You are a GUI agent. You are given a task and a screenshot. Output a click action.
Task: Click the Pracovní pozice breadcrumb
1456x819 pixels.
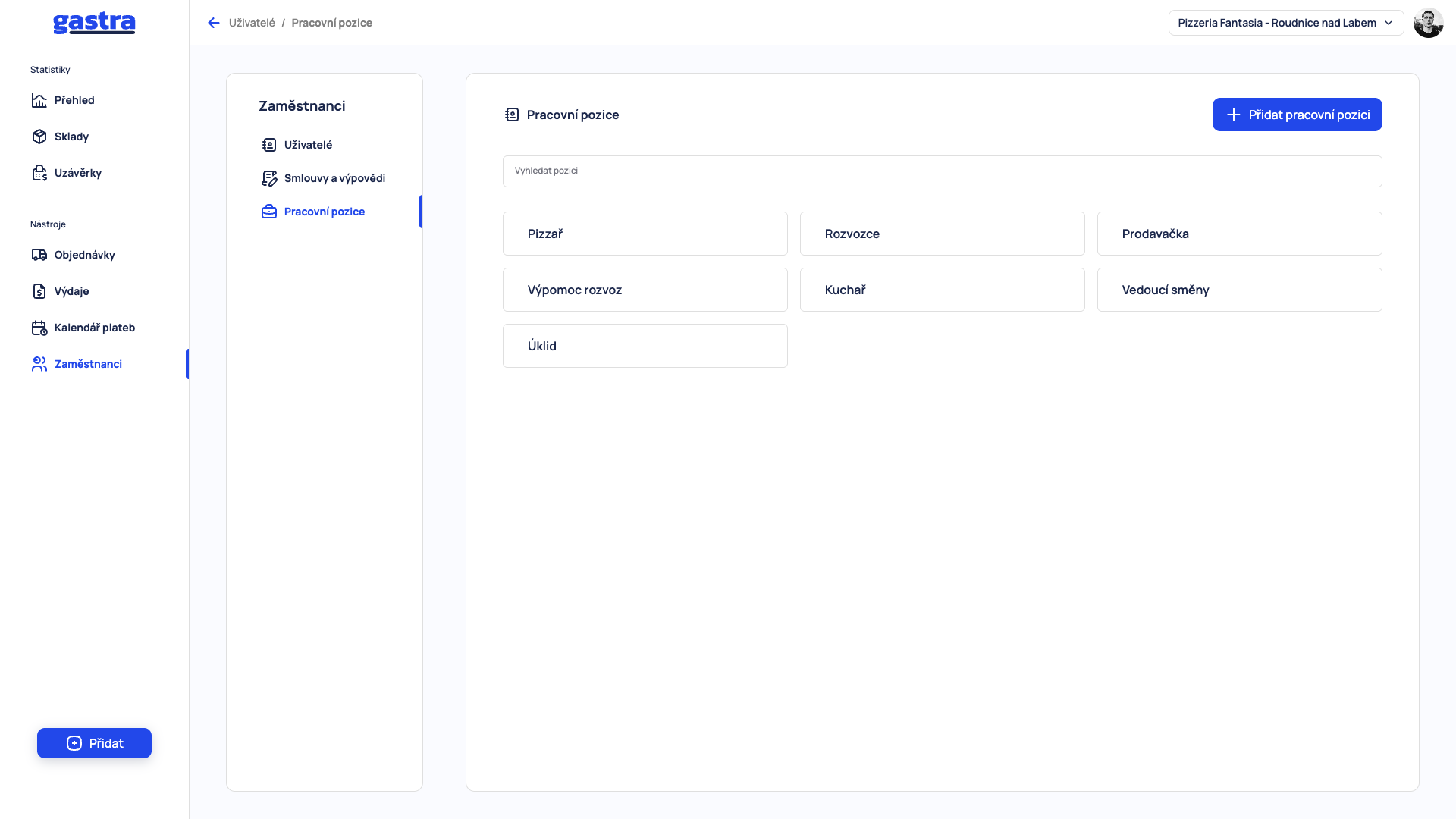[x=331, y=23]
